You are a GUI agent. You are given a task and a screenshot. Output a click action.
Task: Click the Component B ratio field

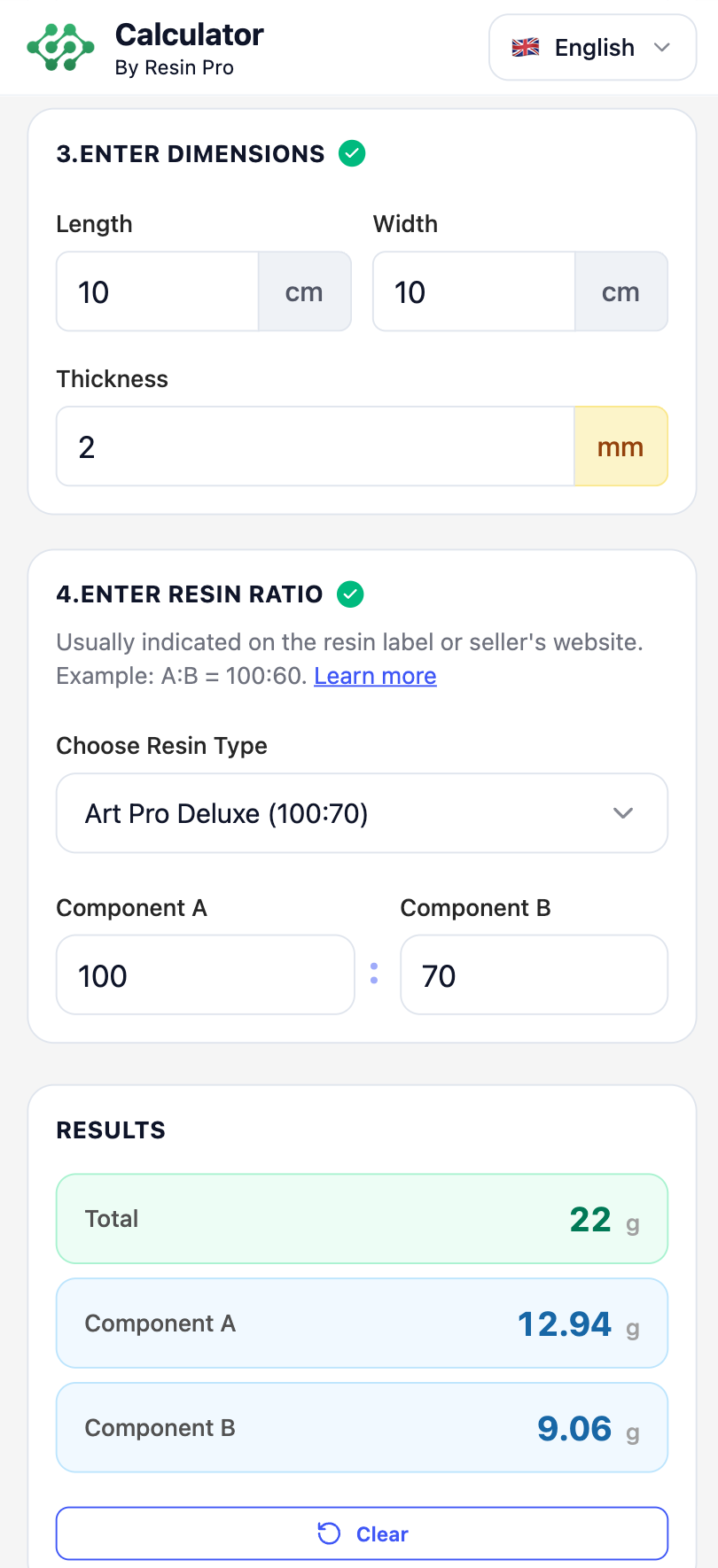(x=534, y=975)
